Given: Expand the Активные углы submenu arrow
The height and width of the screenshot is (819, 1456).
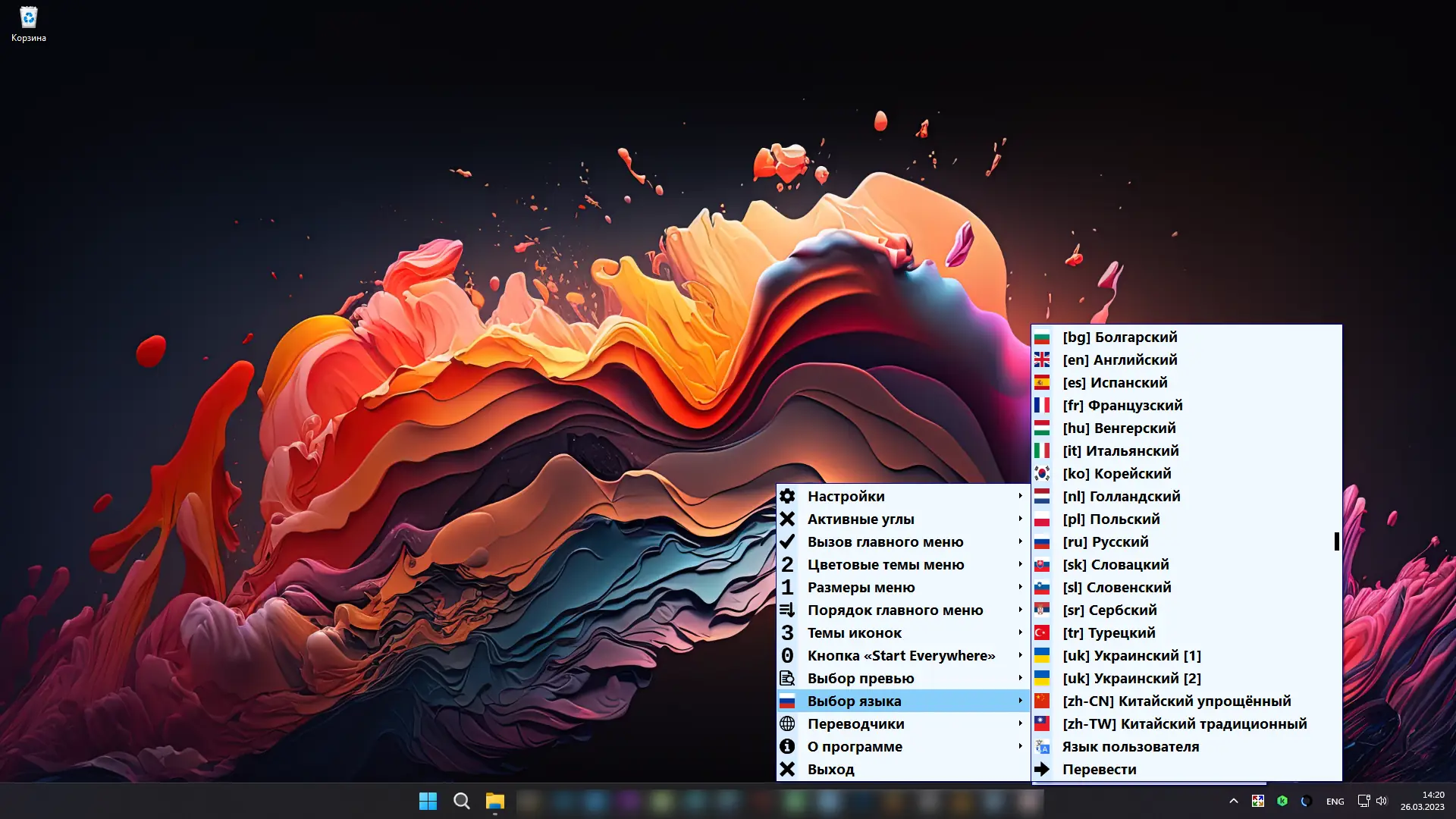Looking at the screenshot, I should pos(1020,519).
